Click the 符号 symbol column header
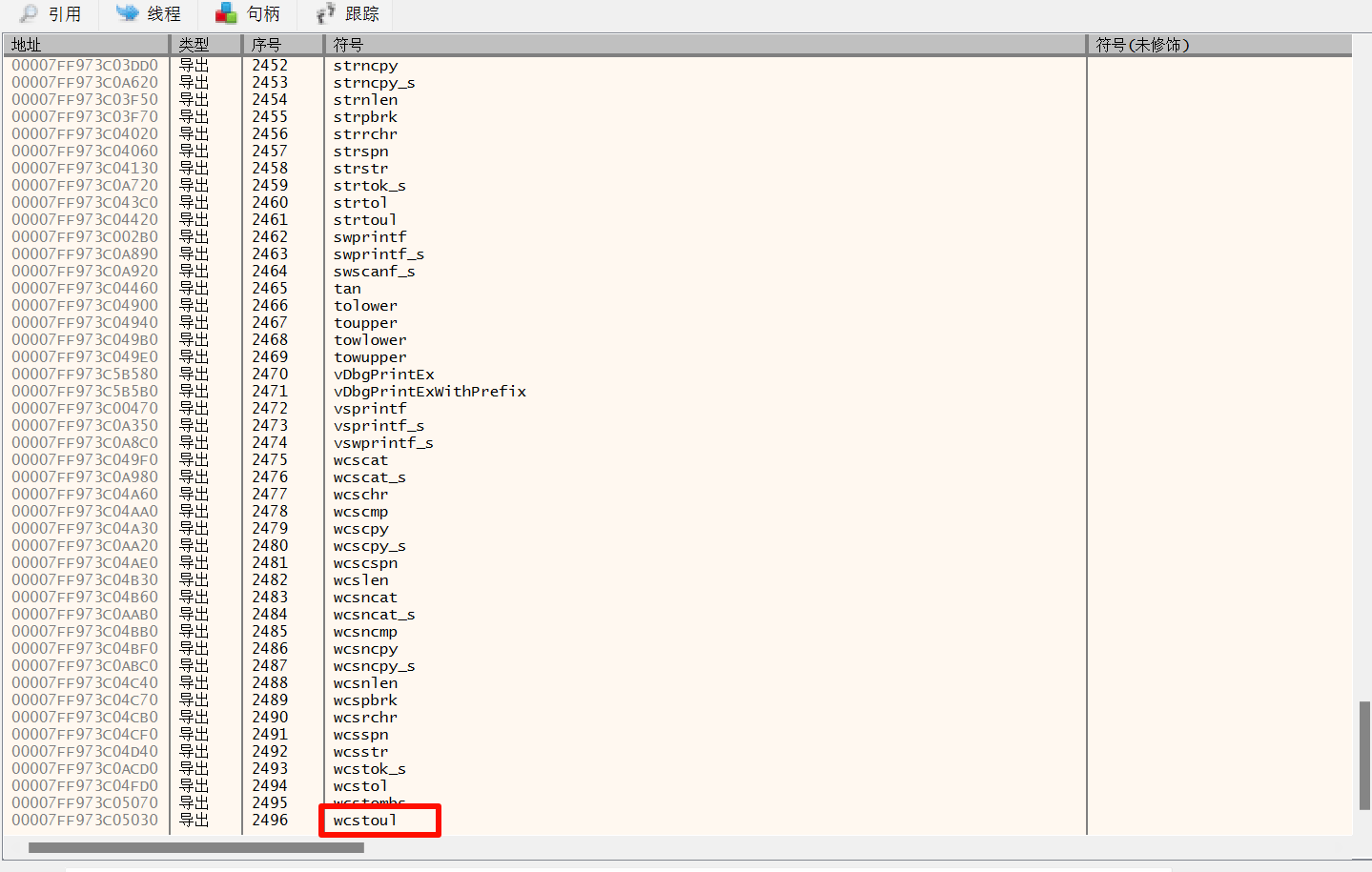This screenshot has width=1372, height=872. (706, 45)
